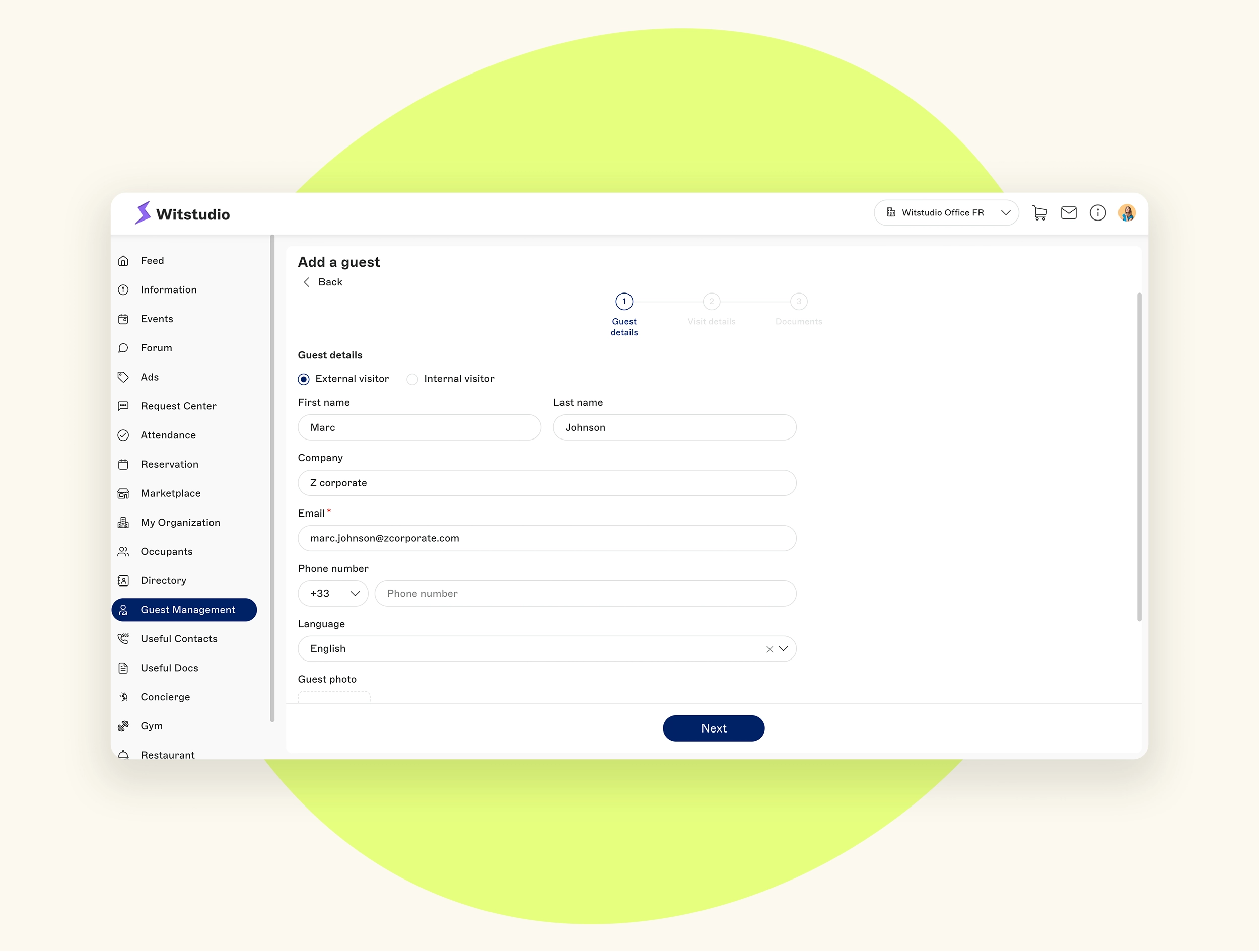Select Internal visitor radio button

click(x=412, y=379)
